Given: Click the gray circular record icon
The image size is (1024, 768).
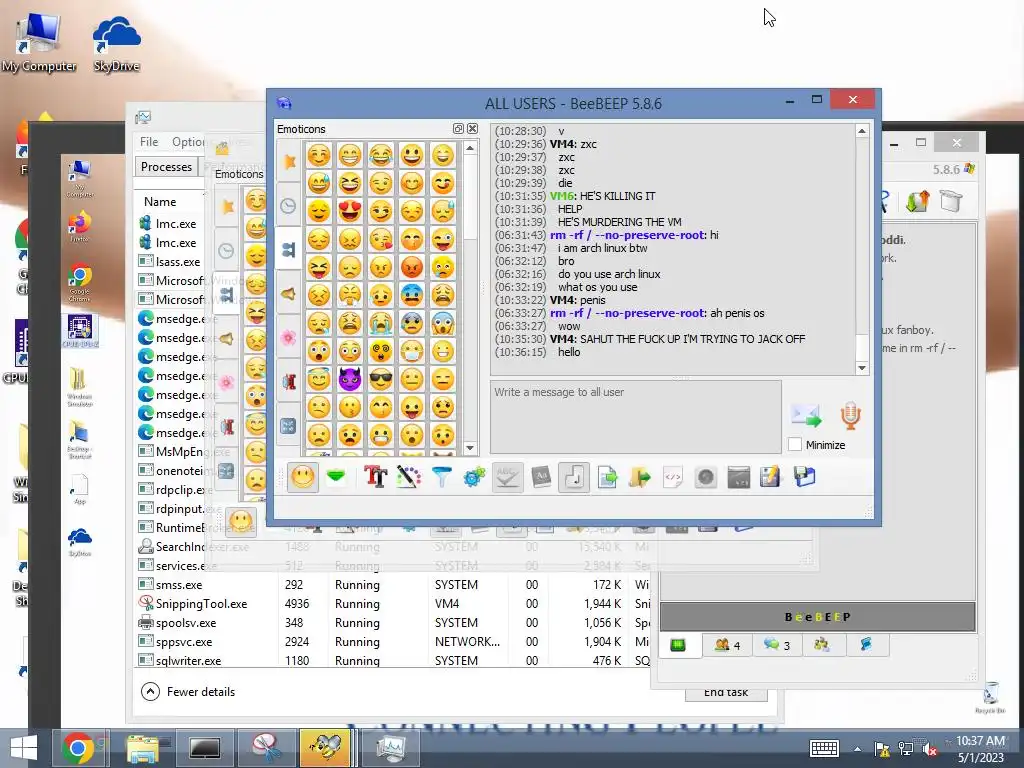Looking at the screenshot, I should (x=706, y=477).
